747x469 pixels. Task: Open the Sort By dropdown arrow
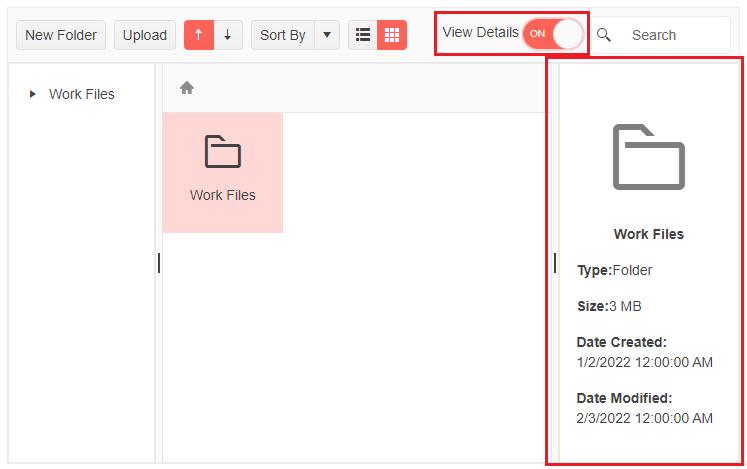click(327, 35)
